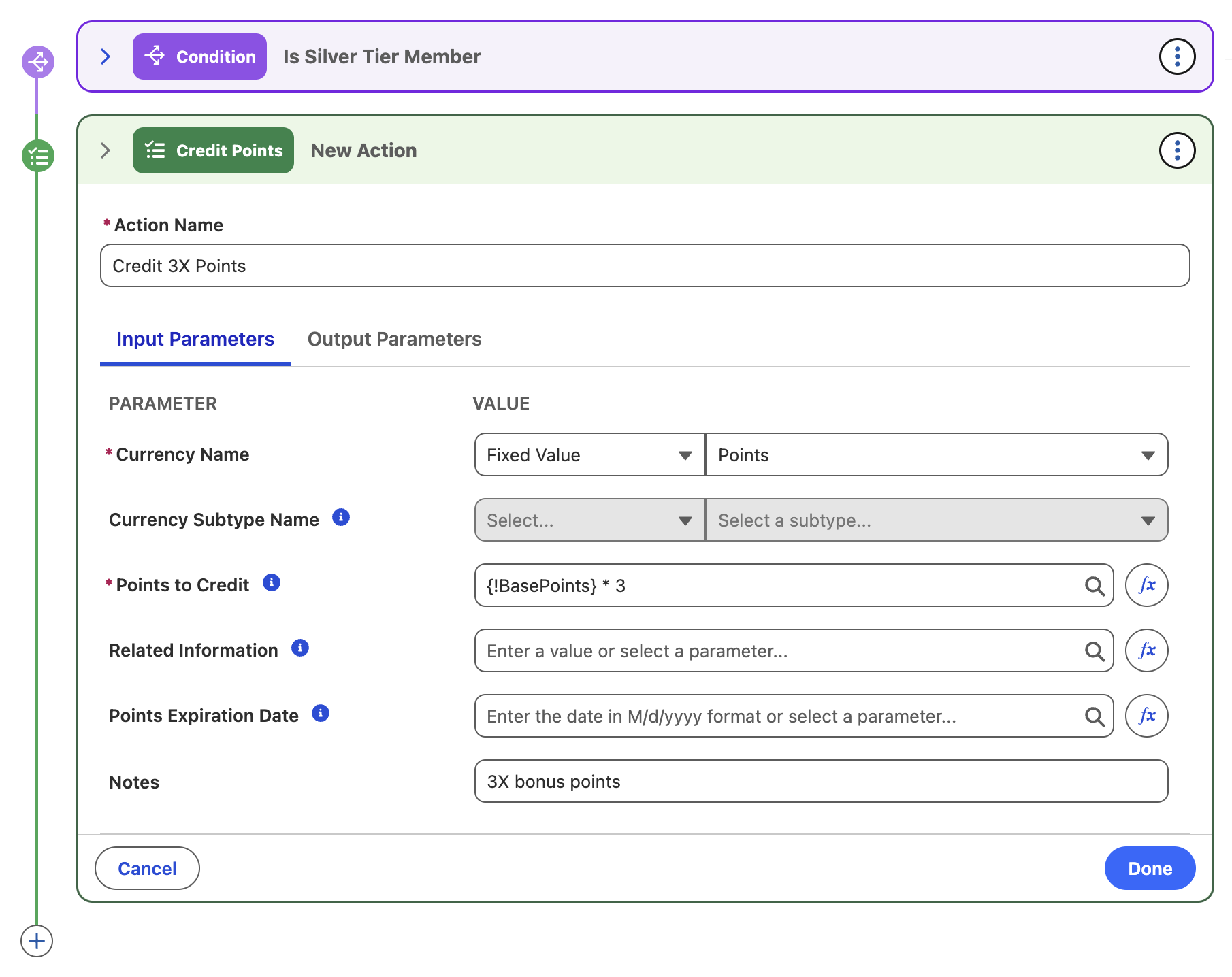Click the Notes input field
The image size is (1232, 977).
821,781
